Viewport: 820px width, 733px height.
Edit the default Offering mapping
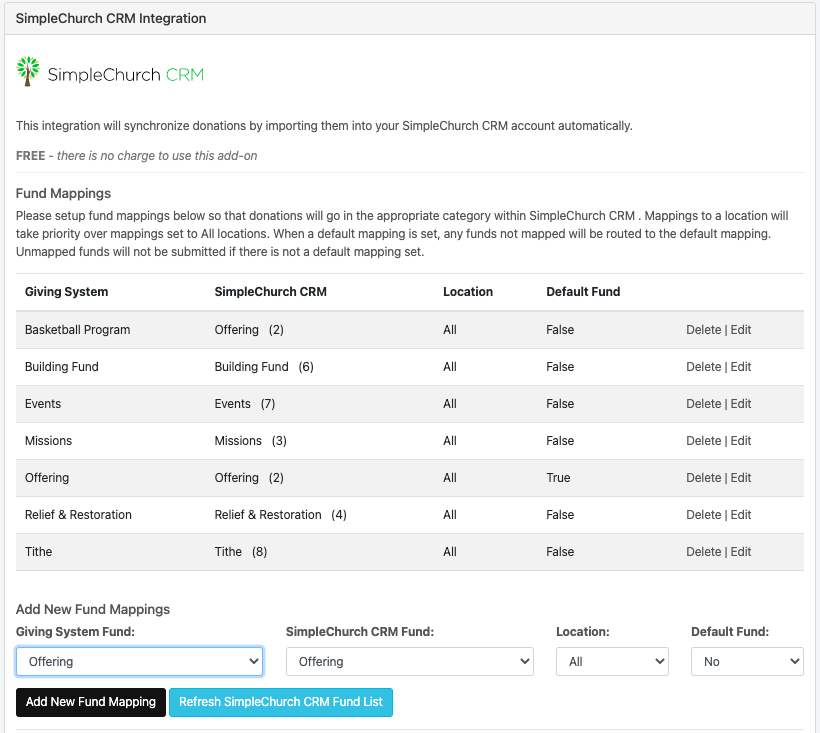pos(741,478)
